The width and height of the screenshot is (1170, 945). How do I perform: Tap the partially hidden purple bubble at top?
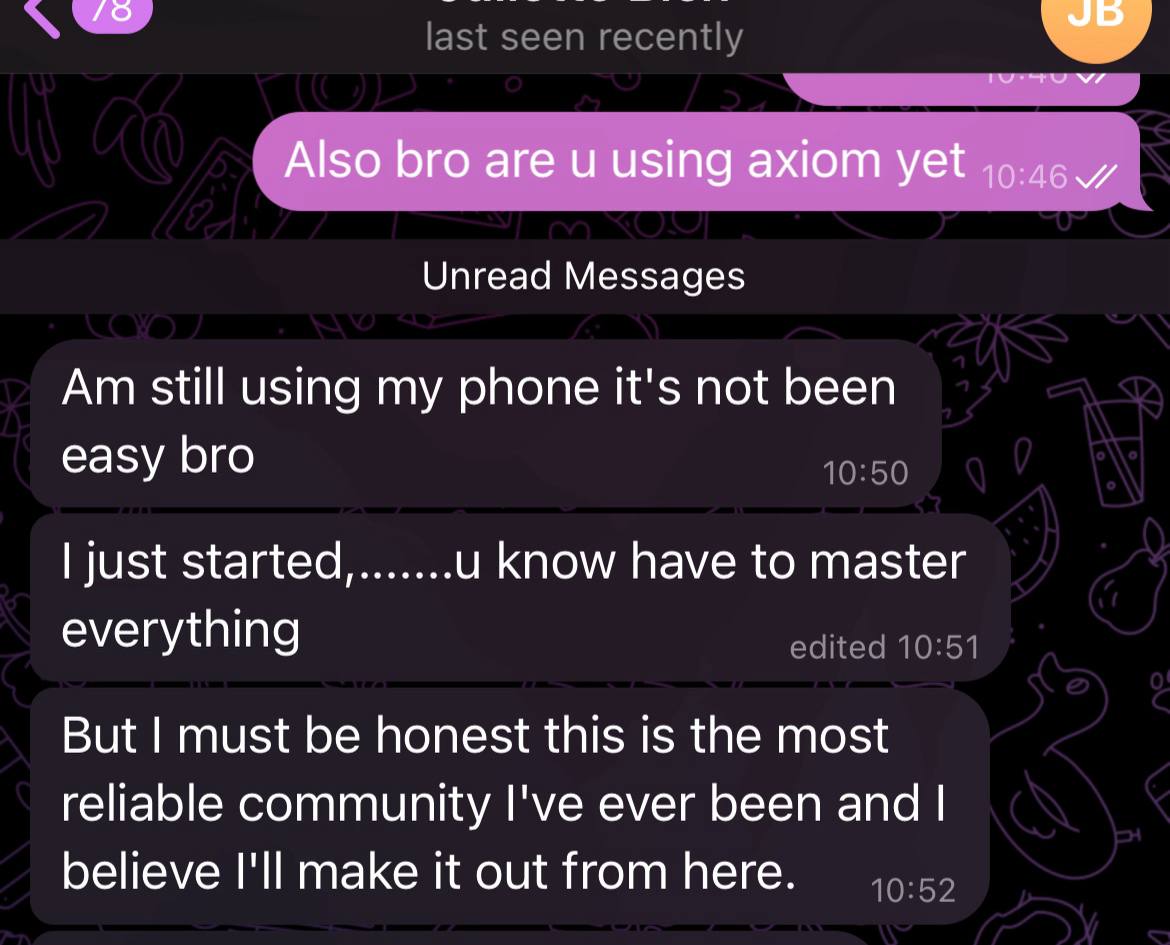point(961,89)
